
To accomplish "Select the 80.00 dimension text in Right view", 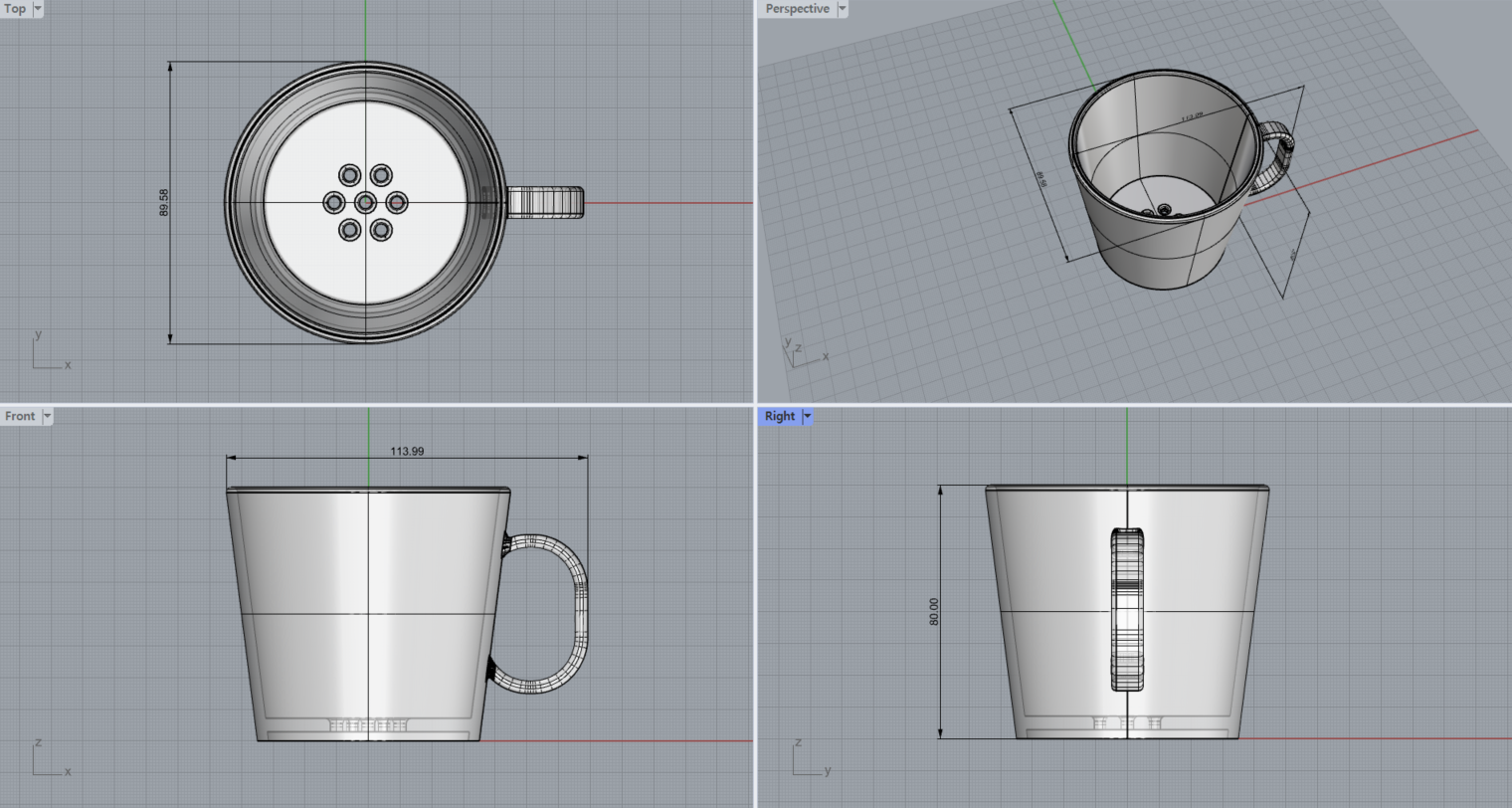I will point(933,611).
